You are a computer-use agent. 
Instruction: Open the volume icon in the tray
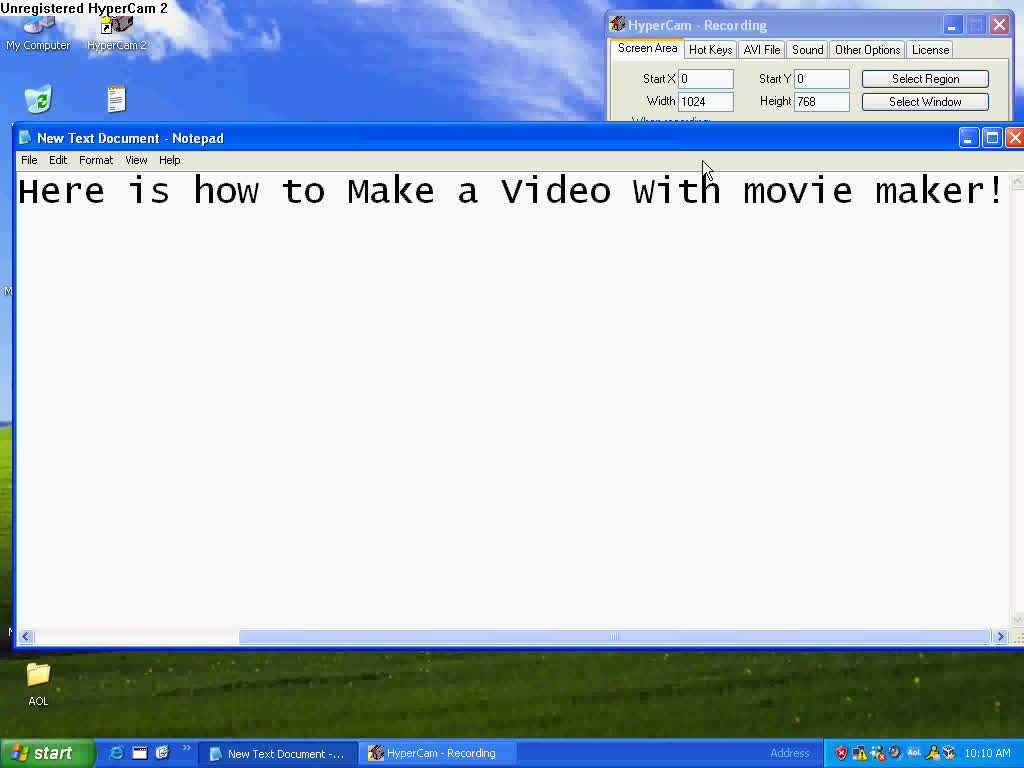[x=894, y=753]
